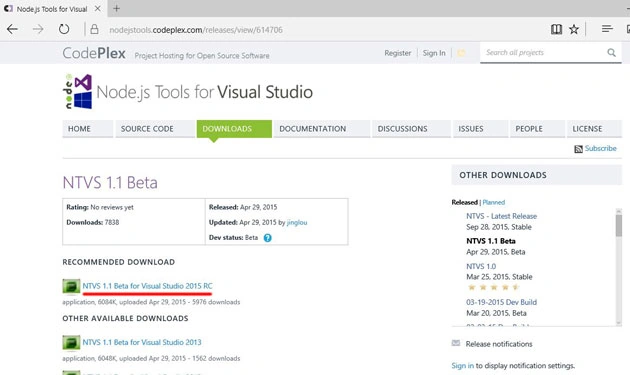Click the Dev status help icon
Viewport: 630px width, 375px height.
[x=268, y=238]
